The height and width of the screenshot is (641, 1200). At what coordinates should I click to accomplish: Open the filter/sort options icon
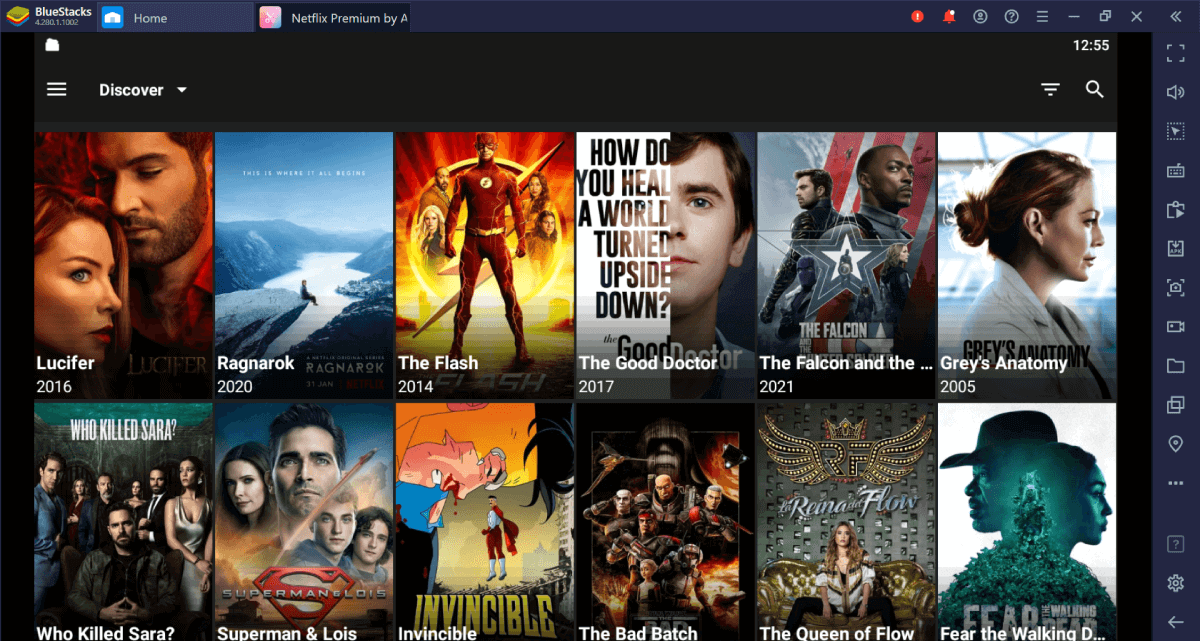click(x=1050, y=90)
